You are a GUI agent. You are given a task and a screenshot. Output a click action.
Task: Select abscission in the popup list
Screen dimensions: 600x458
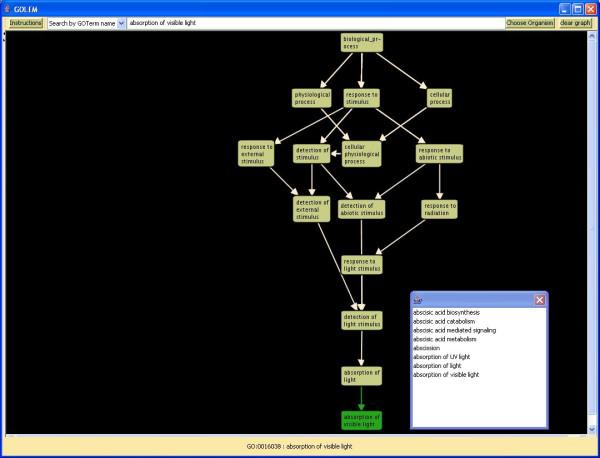click(x=432, y=348)
